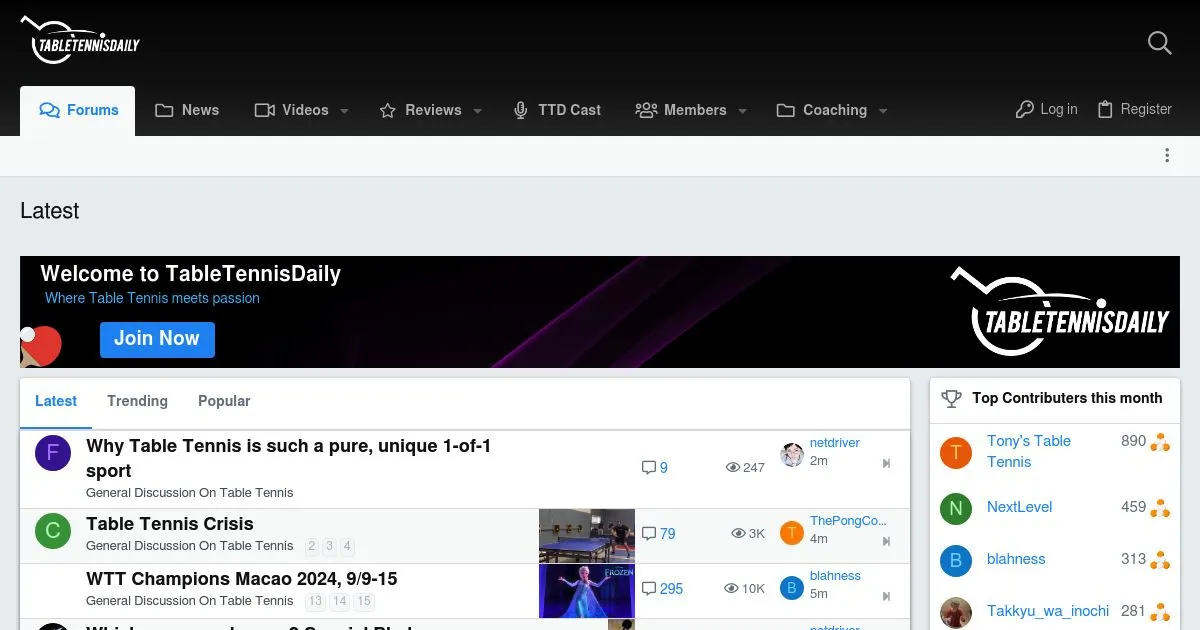Expand the Coaching dropdown arrow
1200x630 pixels.
pos(882,111)
